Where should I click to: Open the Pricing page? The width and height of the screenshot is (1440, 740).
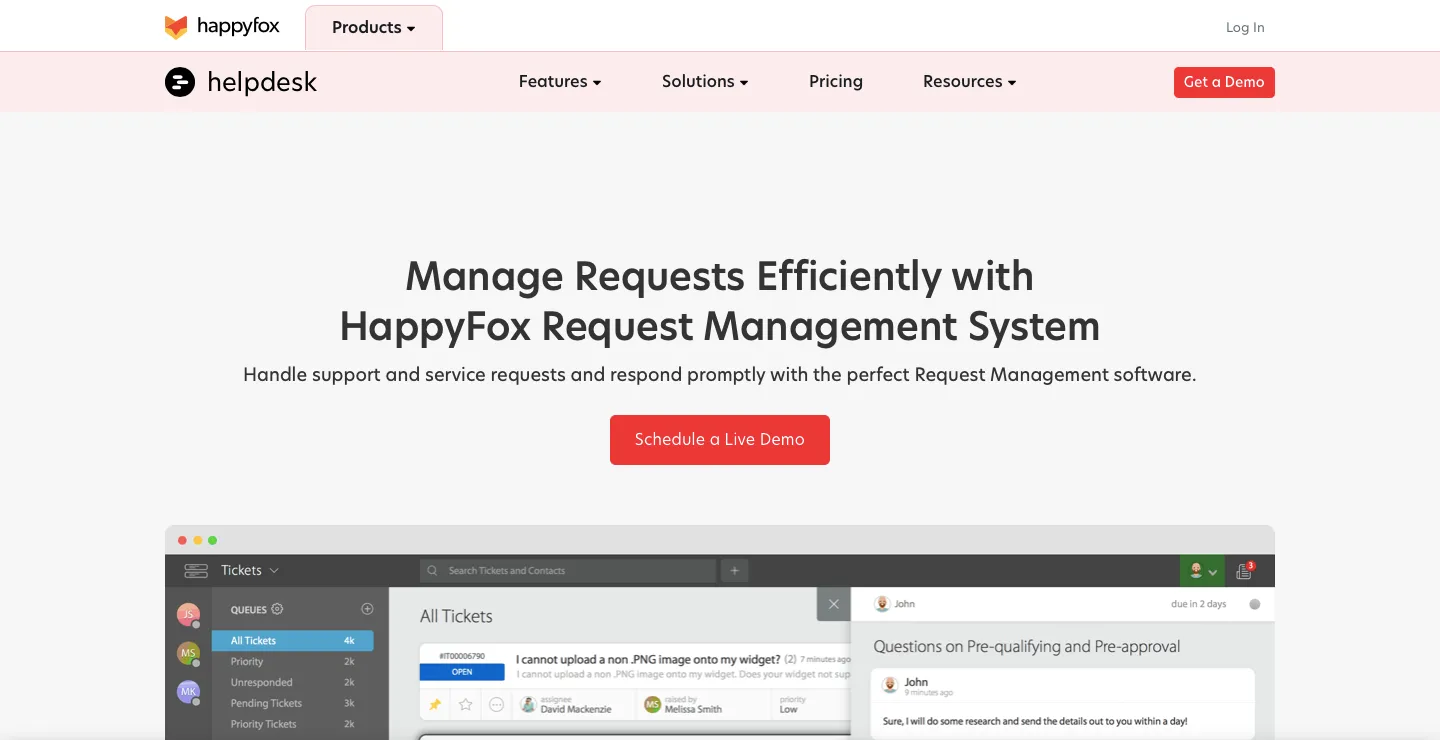[x=836, y=82]
